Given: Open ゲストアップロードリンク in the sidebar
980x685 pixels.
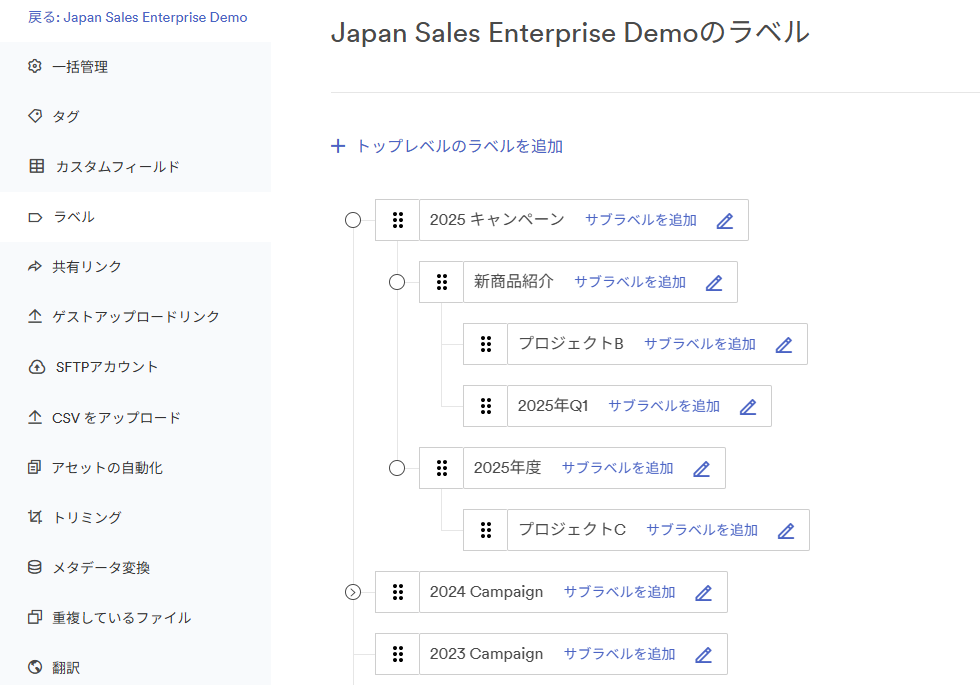Looking at the screenshot, I should coord(136,317).
